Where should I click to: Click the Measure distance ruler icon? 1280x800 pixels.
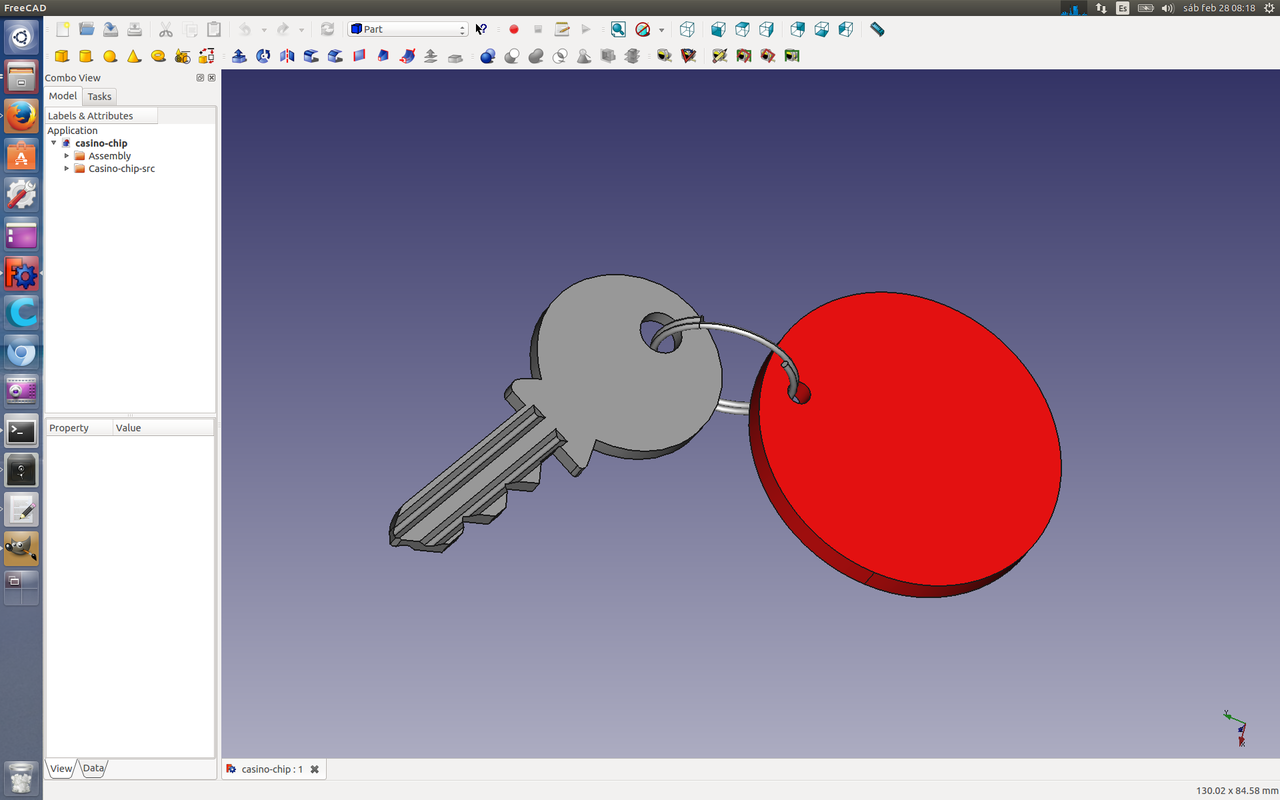[x=877, y=29]
